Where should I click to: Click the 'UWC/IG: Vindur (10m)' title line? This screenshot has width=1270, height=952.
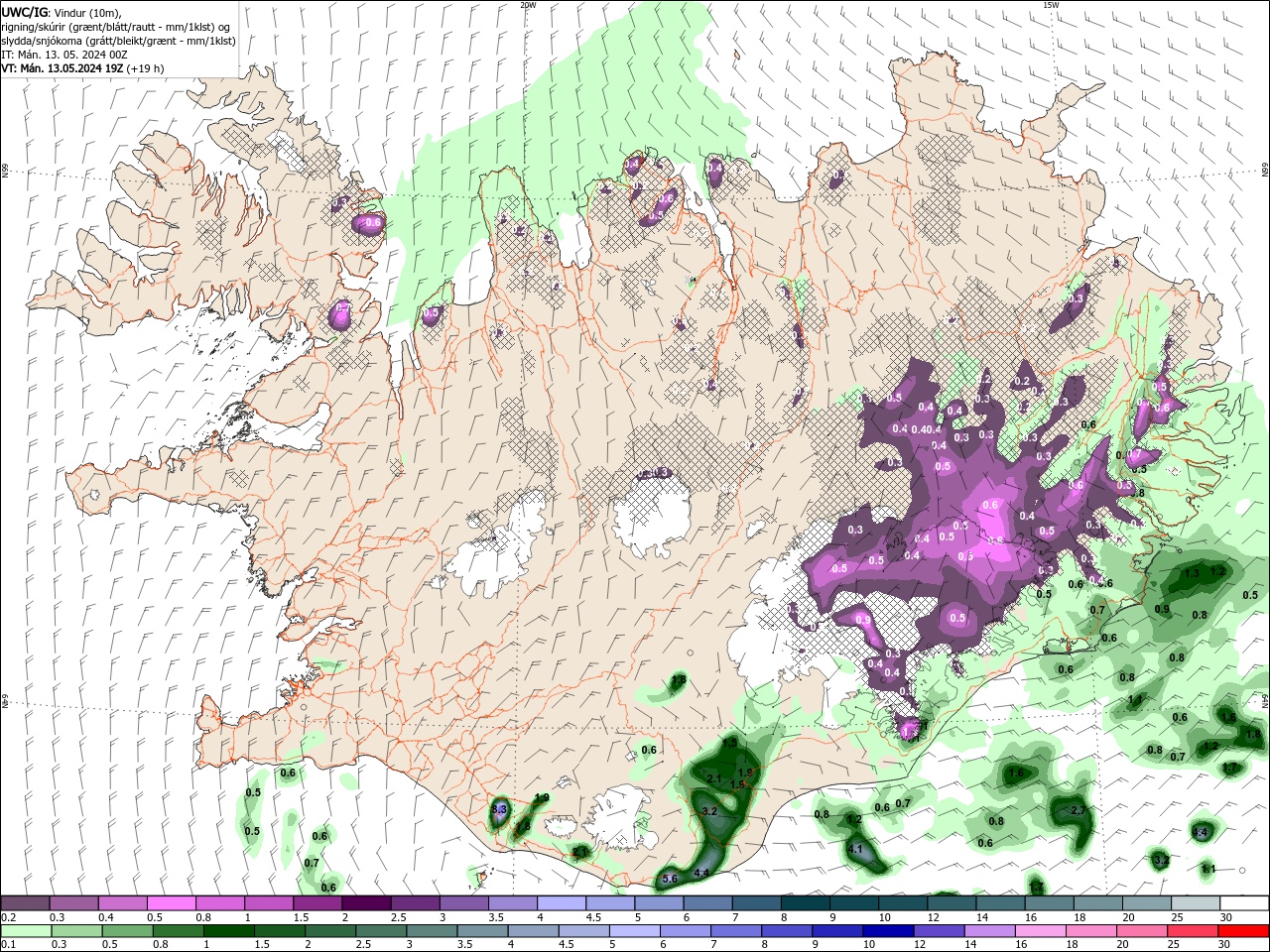point(61,12)
